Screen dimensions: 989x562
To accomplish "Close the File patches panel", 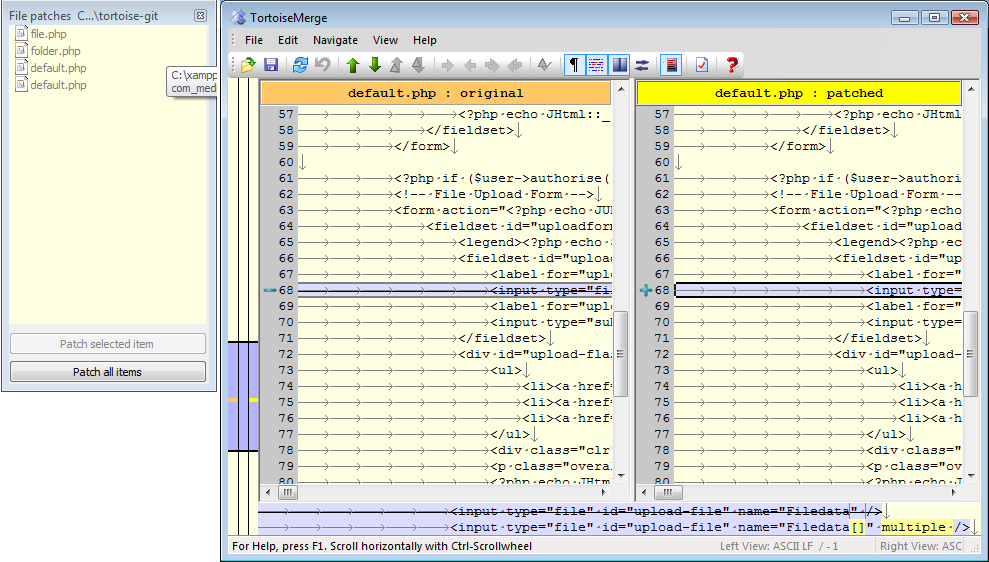I will [x=200, y=16].
